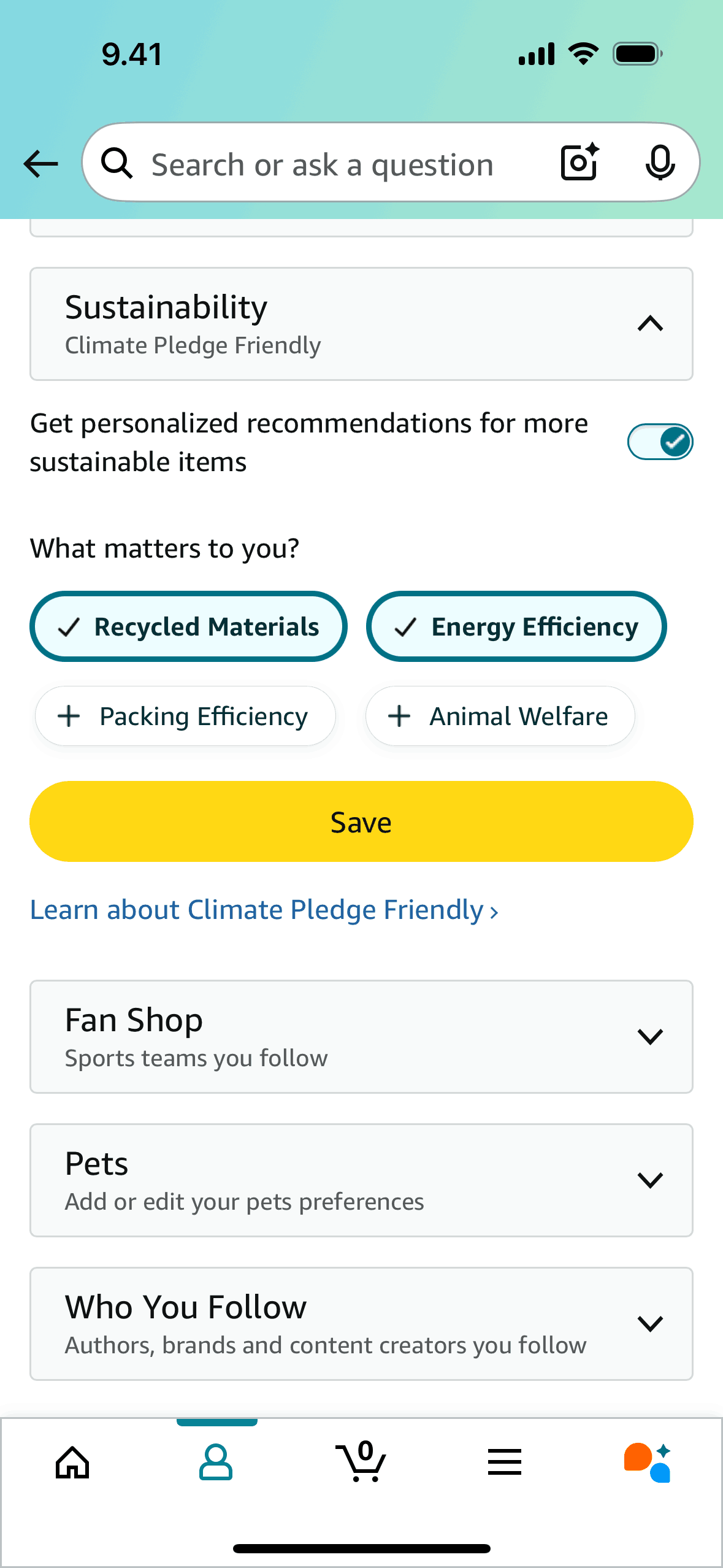723x1568 pixels.
Task: Deselect the Recycled Materials chip
Action: (x=188, y=627)
